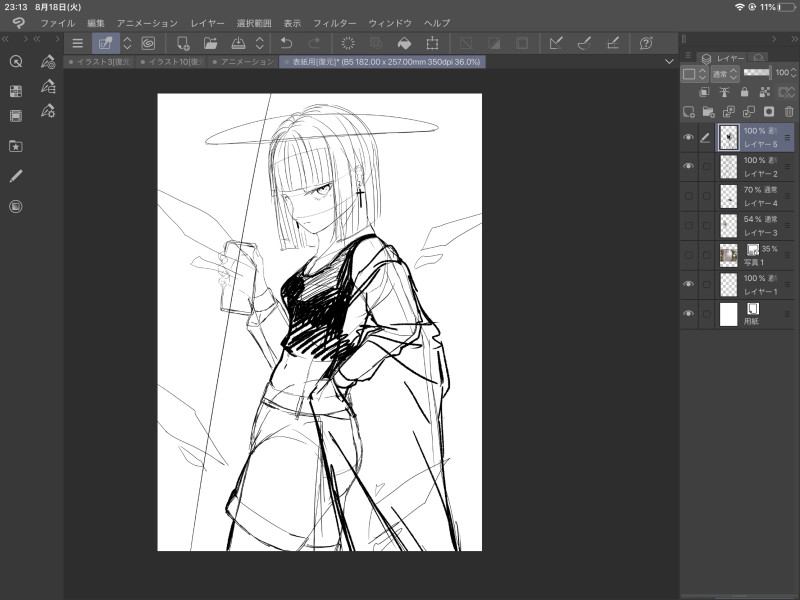This screenshot has width=800, height=600.
Task: Expand the canvas tab list chevron
Action: coord(669,61)
